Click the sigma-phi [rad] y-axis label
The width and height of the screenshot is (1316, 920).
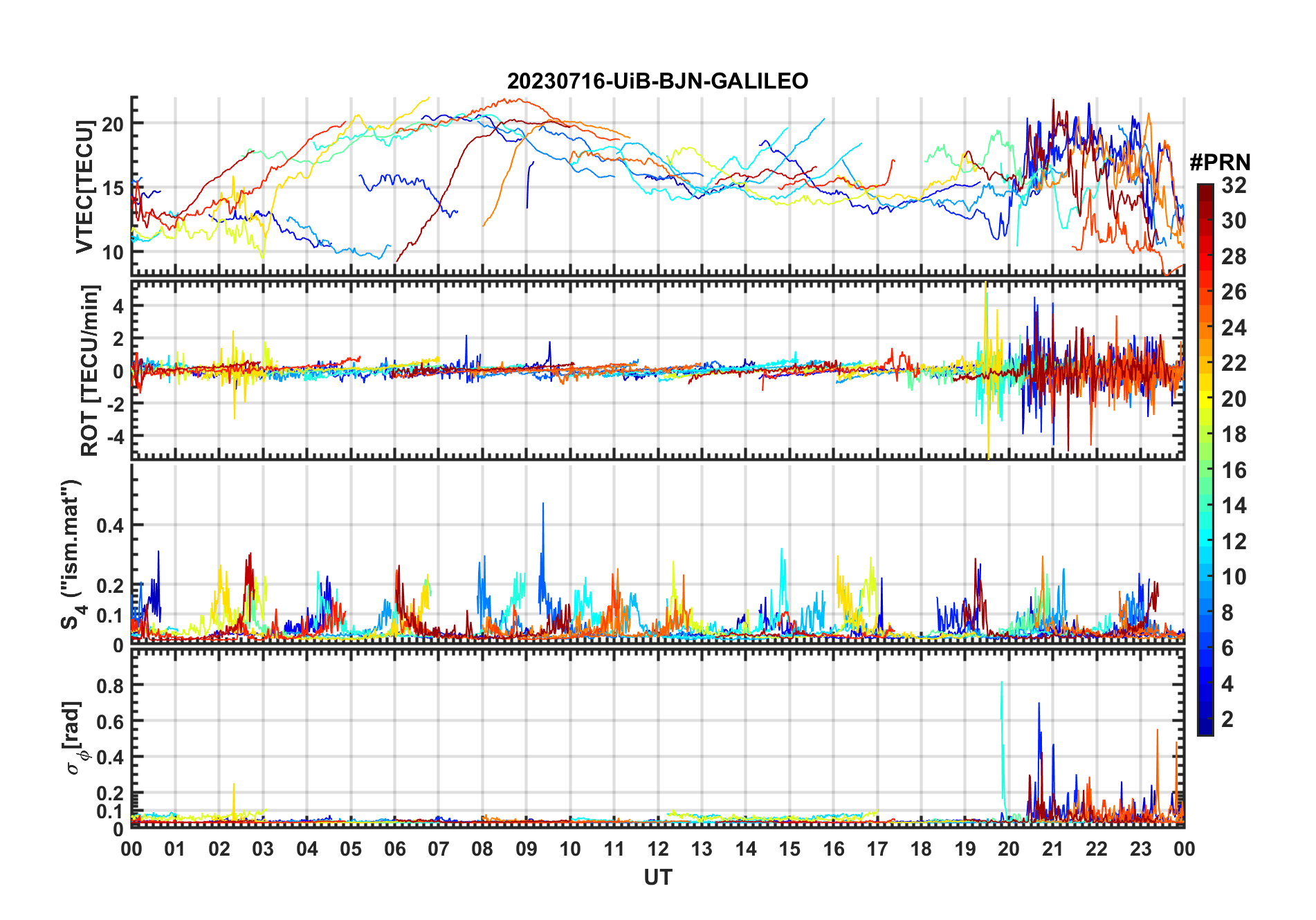coord(76,738)
